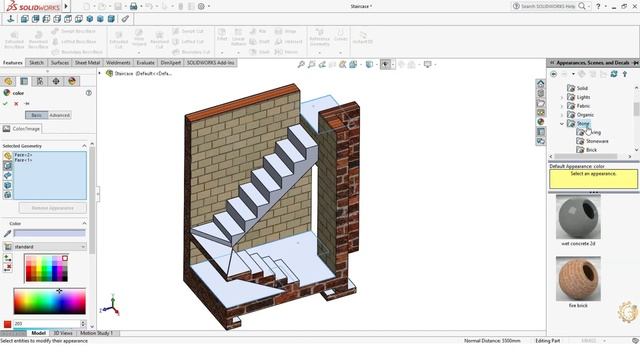Switch to the Evaluate tab

[145, 63]
